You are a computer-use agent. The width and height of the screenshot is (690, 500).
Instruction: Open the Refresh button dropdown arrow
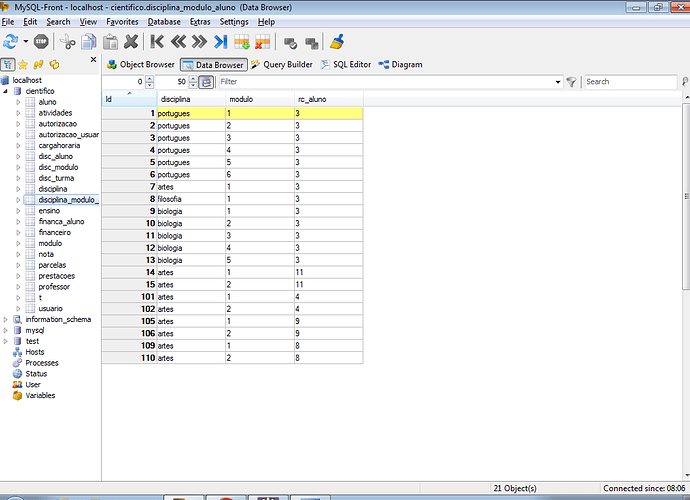point(26,42)
